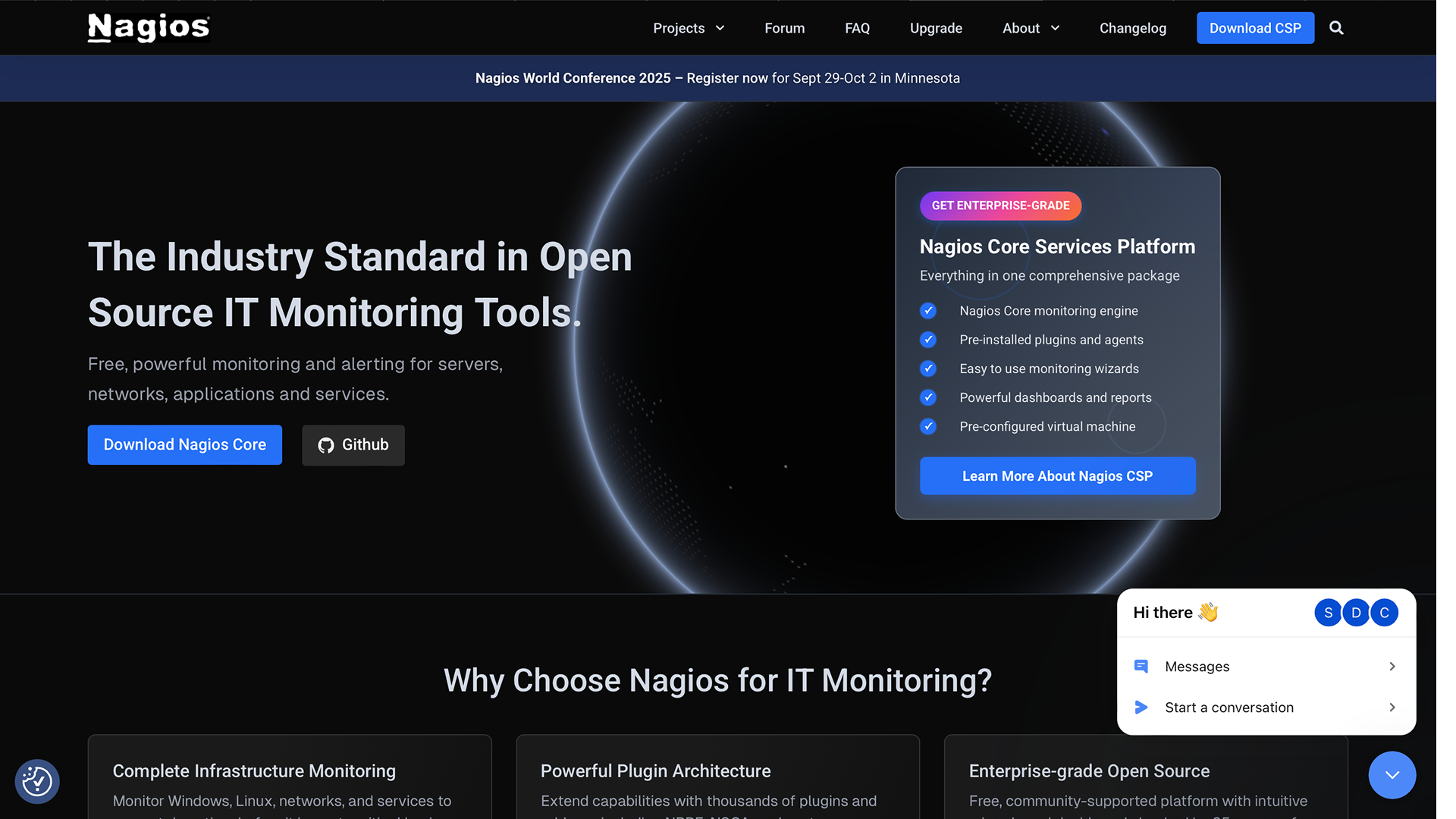Click checkmark beside Powerful dashboards and reports
The width and height of the screenshot is (1456, 819).
[928, 397]
